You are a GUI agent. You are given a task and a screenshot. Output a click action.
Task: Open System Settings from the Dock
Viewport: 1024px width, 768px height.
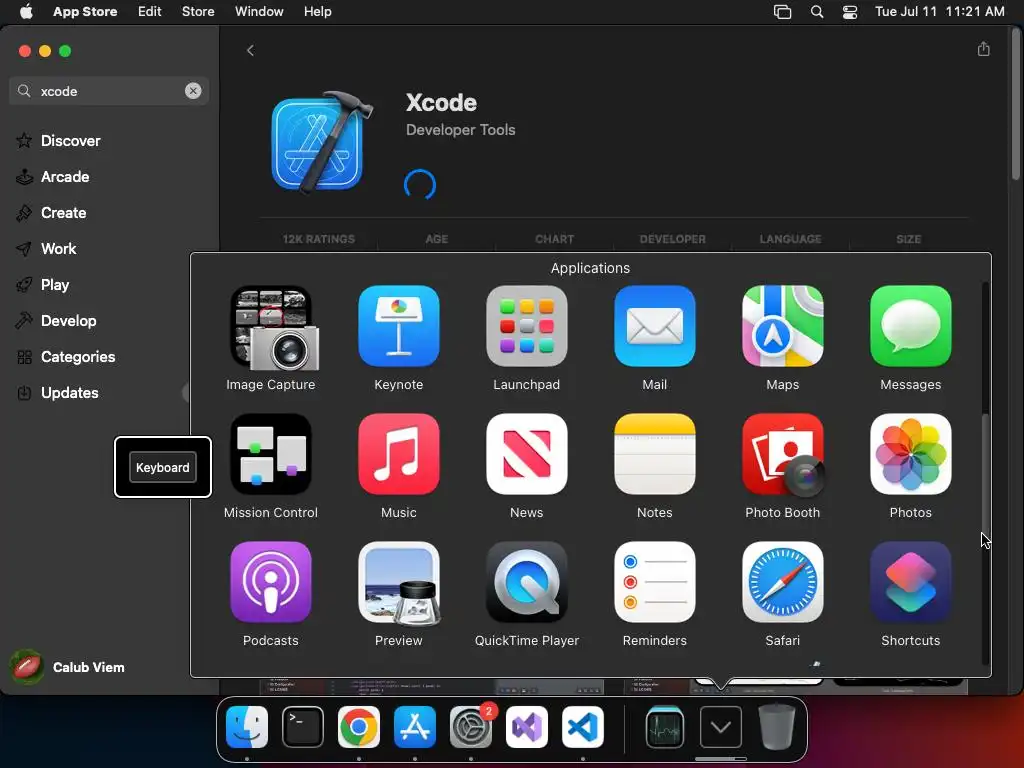471,727
